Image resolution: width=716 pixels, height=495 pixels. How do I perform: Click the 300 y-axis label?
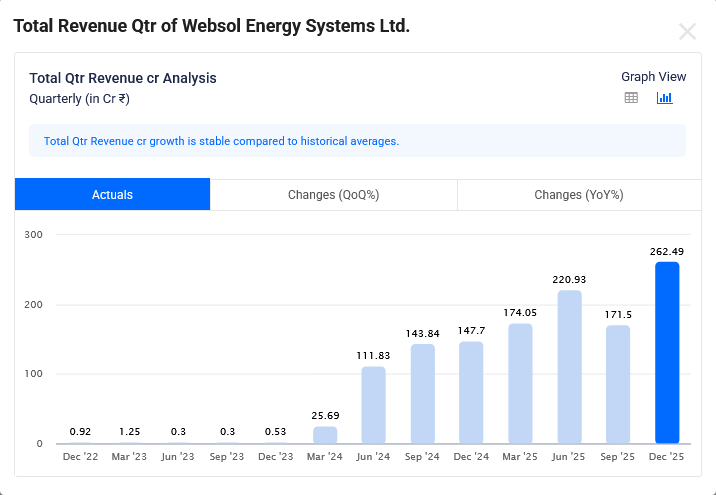pos(33,235)
